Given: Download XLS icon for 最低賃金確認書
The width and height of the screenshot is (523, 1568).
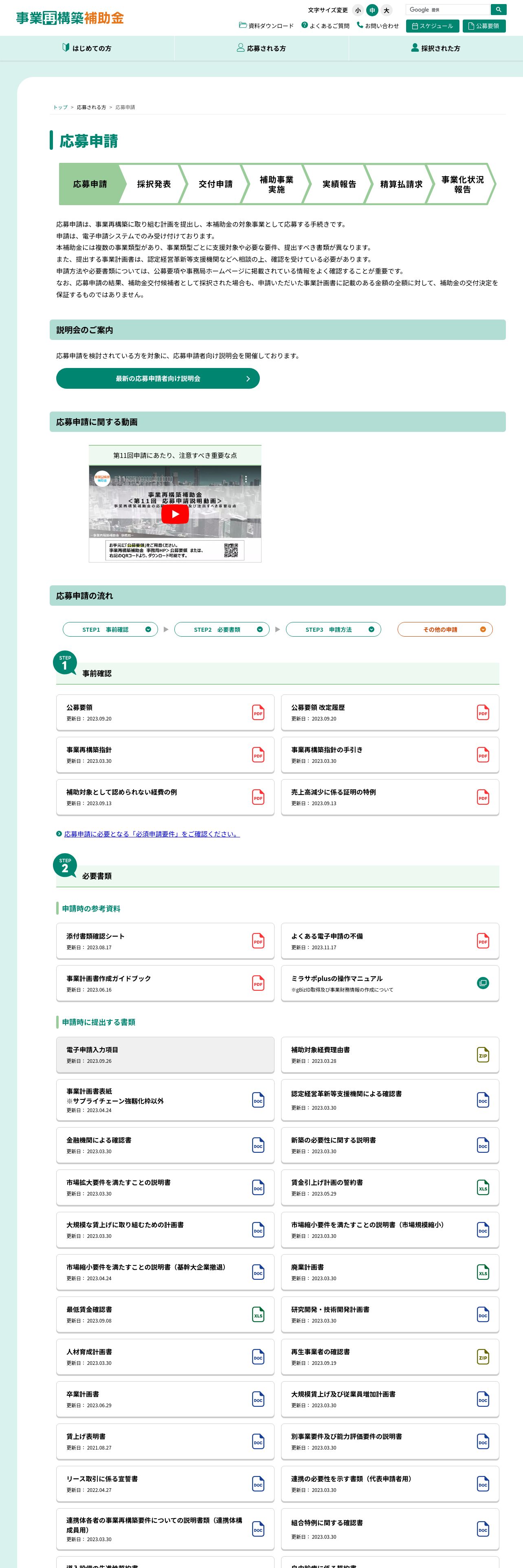Looking at the screenshot, I should (x=258, y=1315).
